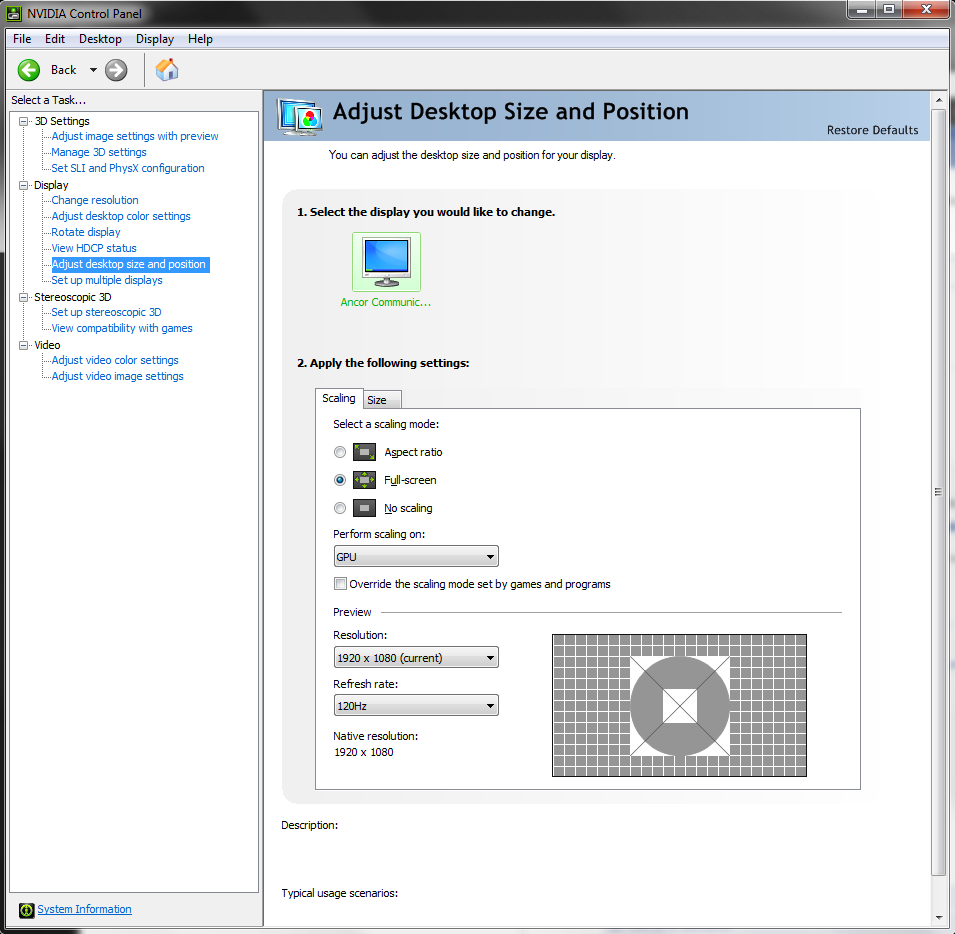
Task: Open the Back history dropdown arrow
Action: (93, 70)
